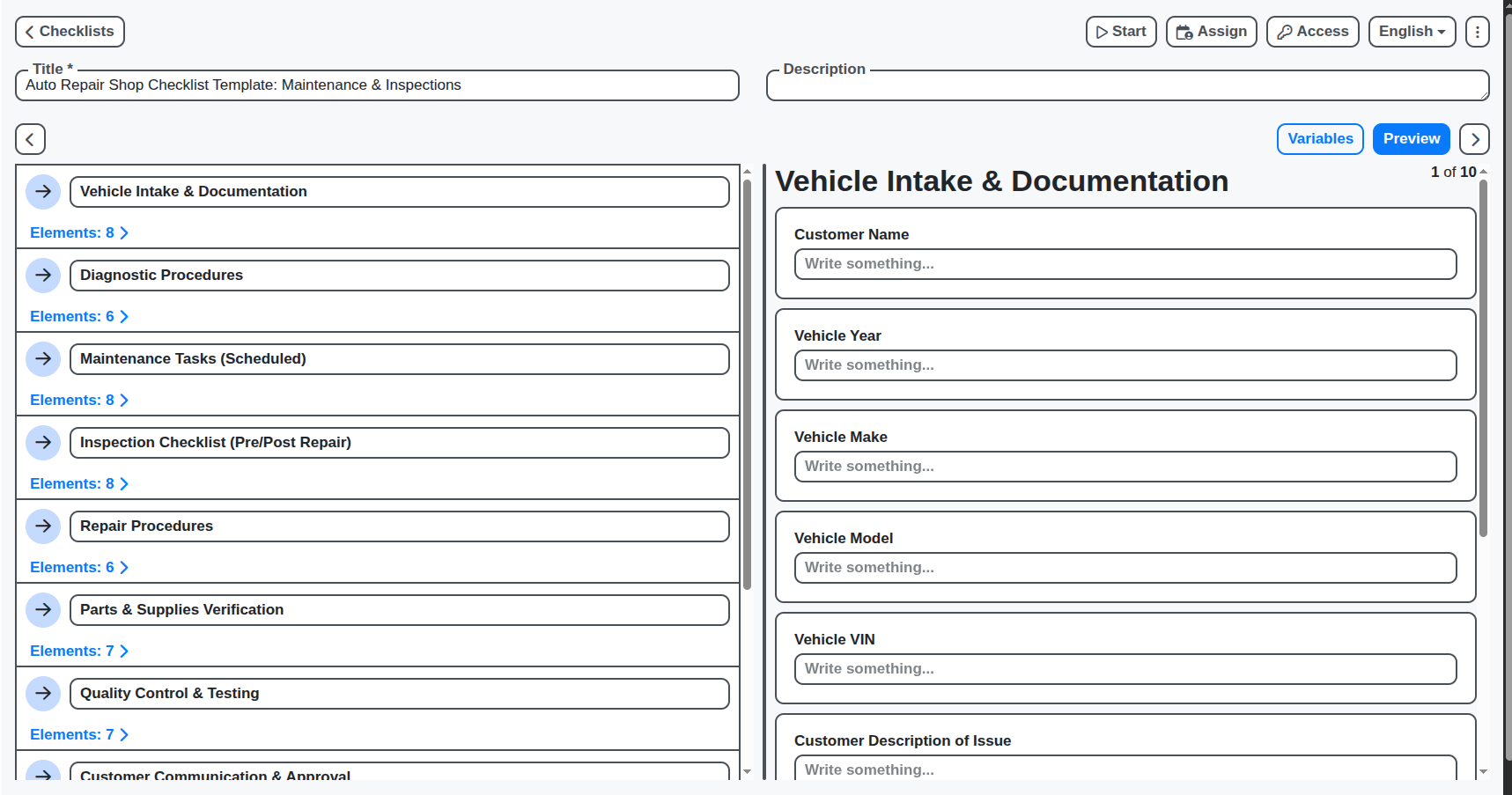Click the Customer Name input field
This screenshot has height=795, width=1512.
click(x=1125, y=264)
